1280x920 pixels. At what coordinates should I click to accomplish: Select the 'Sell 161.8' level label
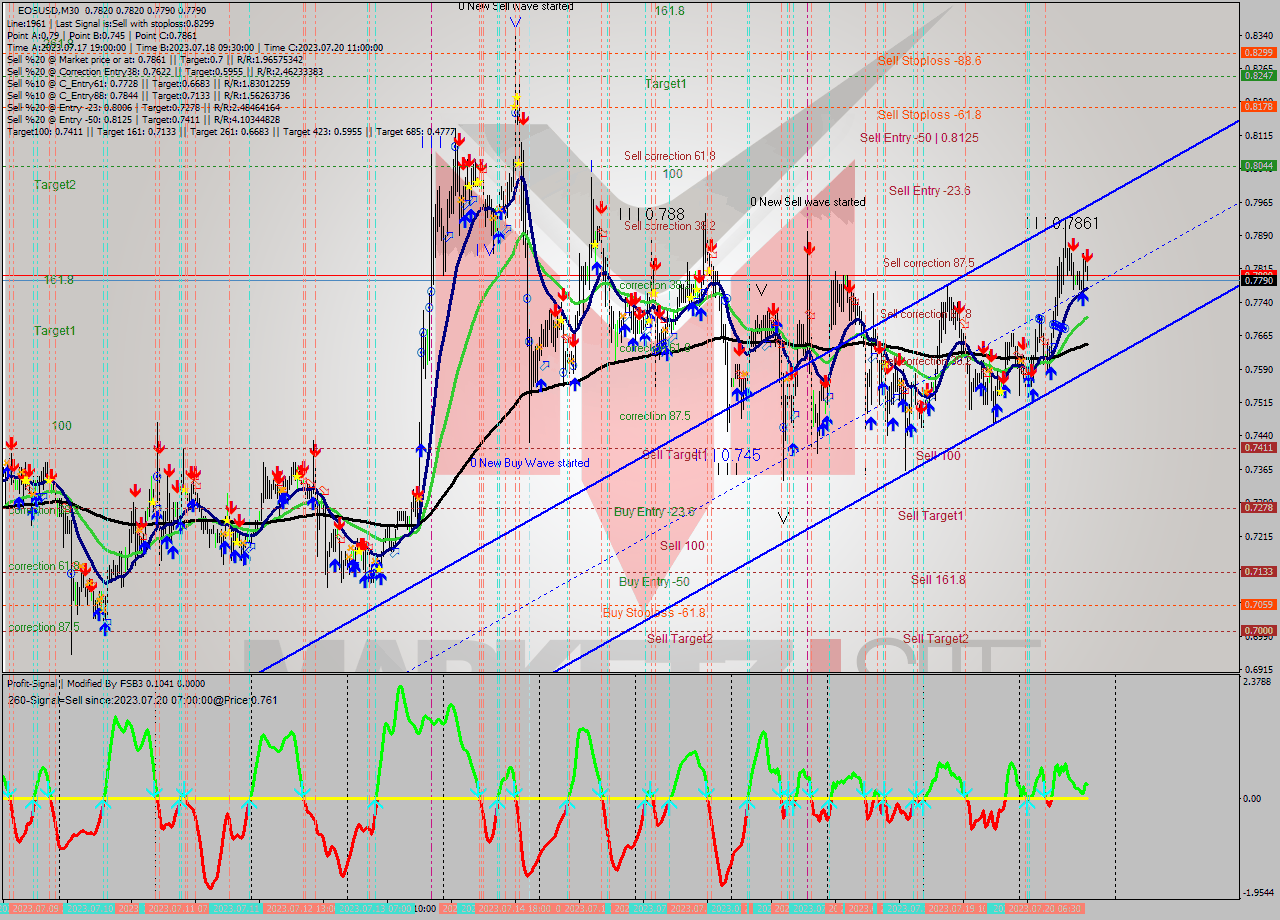[938, 580]
